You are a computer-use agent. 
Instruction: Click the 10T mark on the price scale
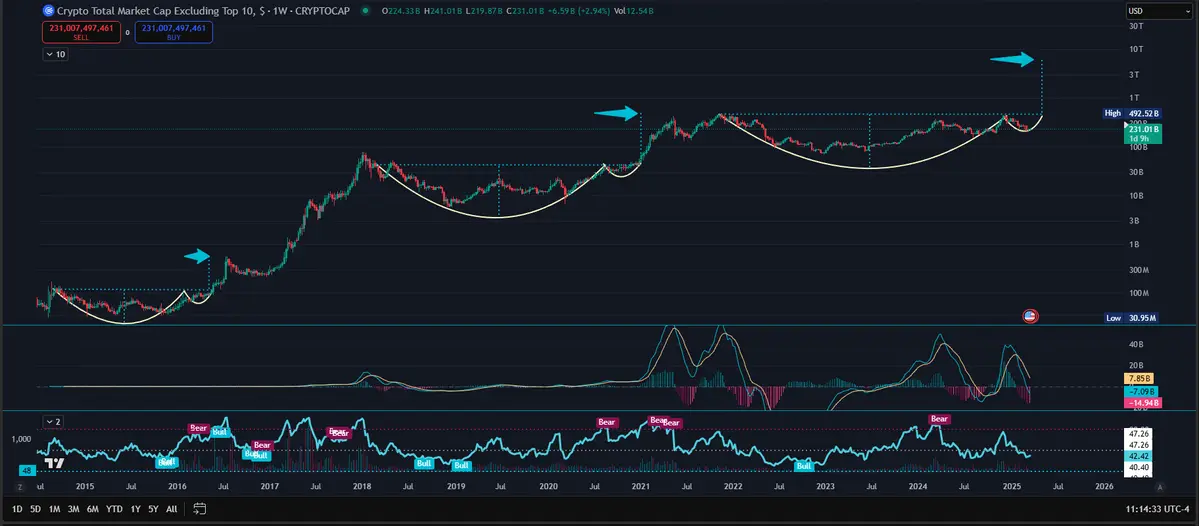coord(1136,49)
